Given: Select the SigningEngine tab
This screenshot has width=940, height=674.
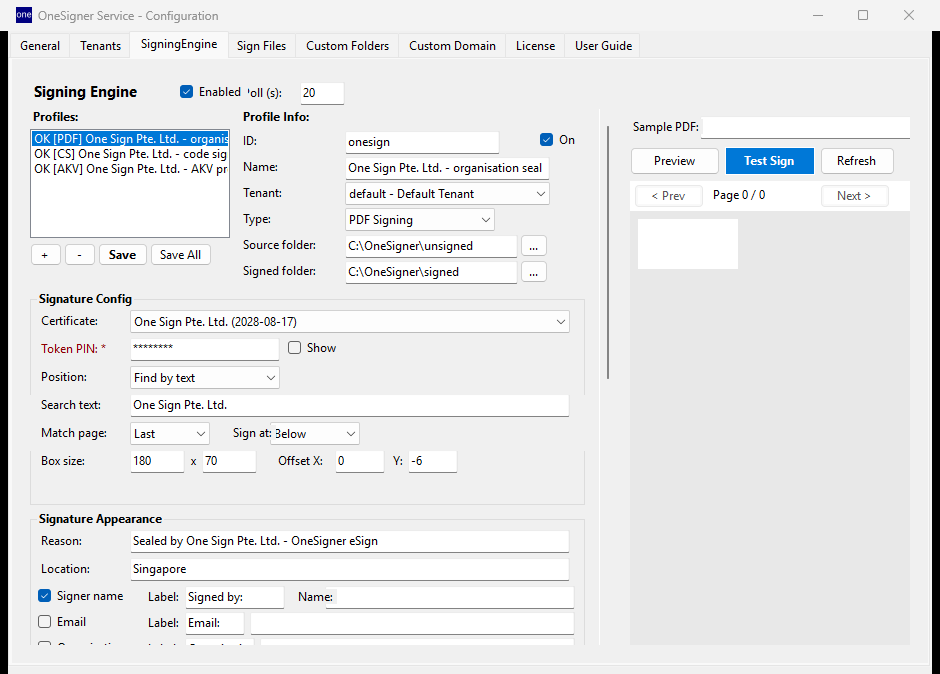Looking at the screenshot, I should pos(179,44).
